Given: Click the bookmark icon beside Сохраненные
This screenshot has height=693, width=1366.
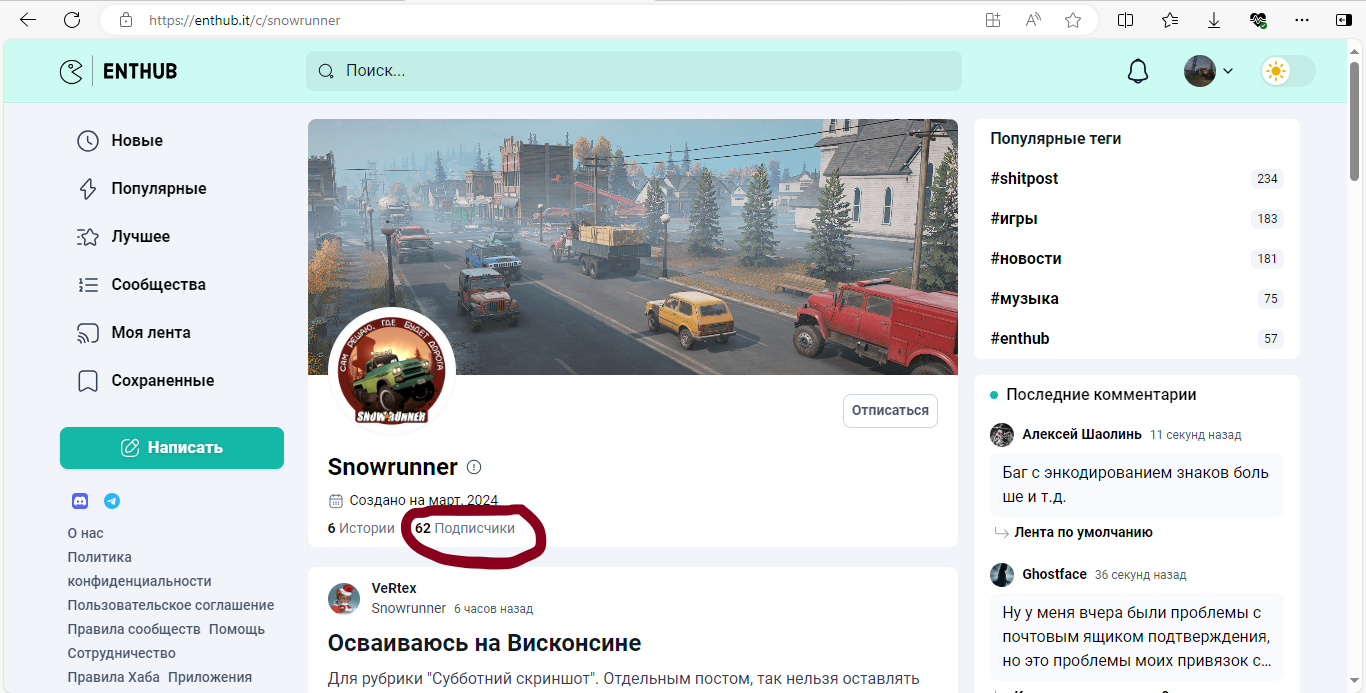Looking at the screenshot, I should pos(88,381).
